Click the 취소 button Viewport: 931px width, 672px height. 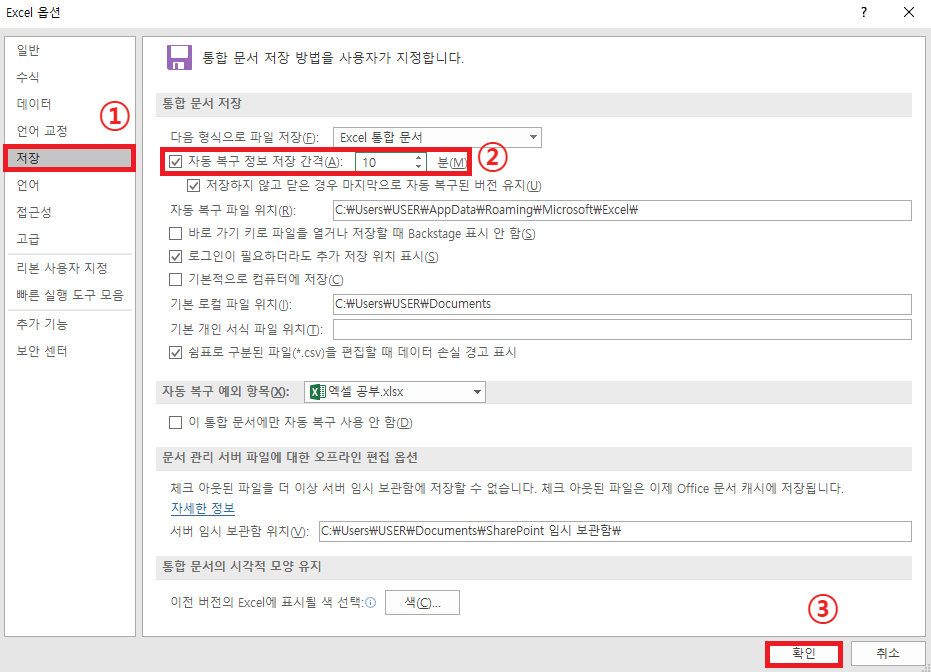point(888,654)
